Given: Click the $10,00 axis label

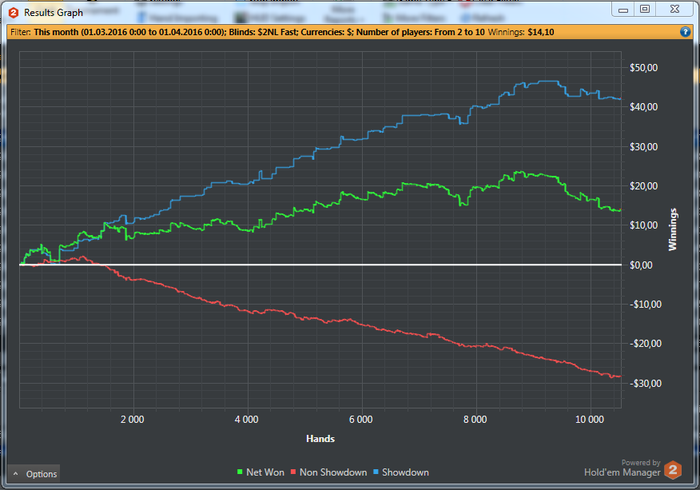Looking at the screenshot, I should coord(643,225).
